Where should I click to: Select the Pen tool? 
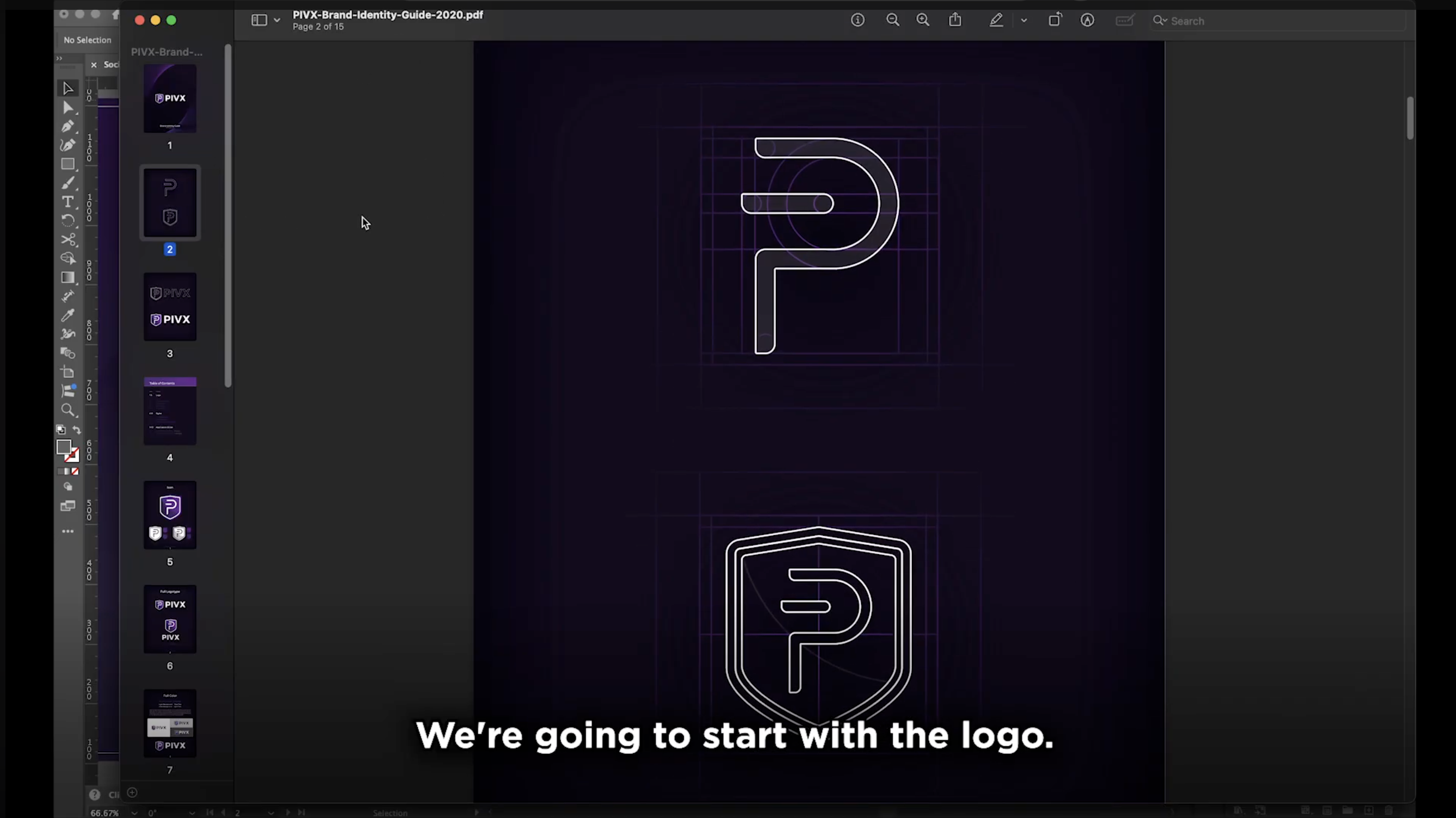68,127
